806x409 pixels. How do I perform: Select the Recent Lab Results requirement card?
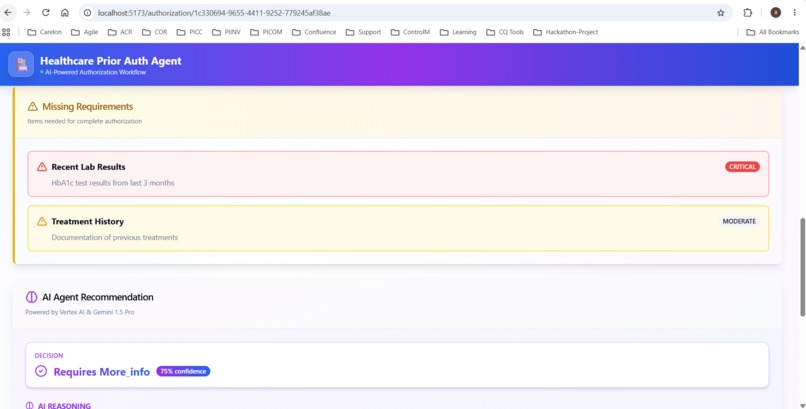[398, 174]
